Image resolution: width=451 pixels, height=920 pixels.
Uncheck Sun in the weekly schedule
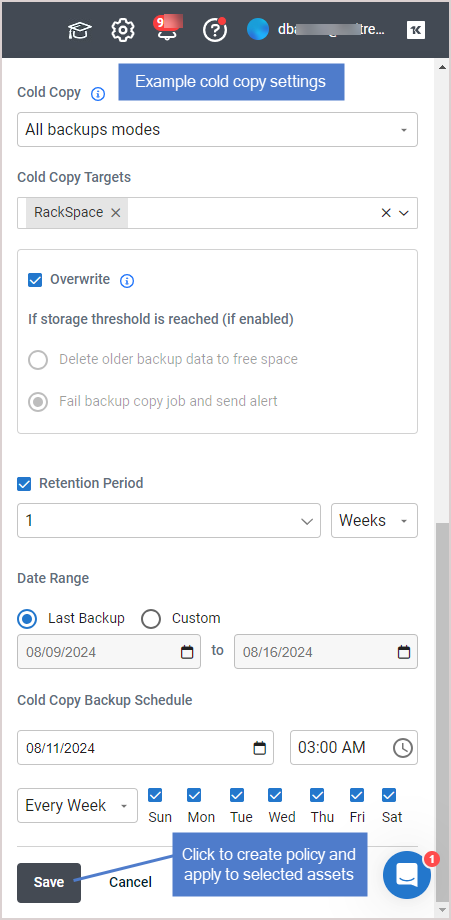[155, 795]
